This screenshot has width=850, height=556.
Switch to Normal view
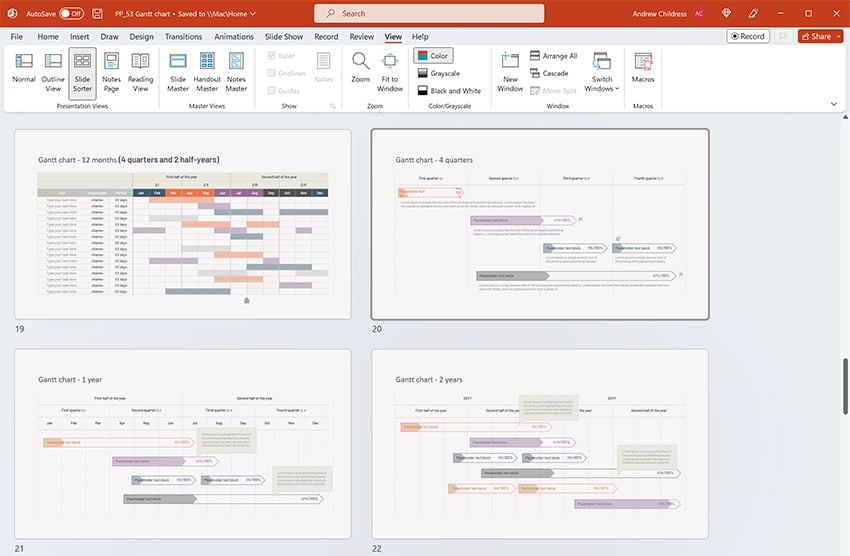[24, 68]
